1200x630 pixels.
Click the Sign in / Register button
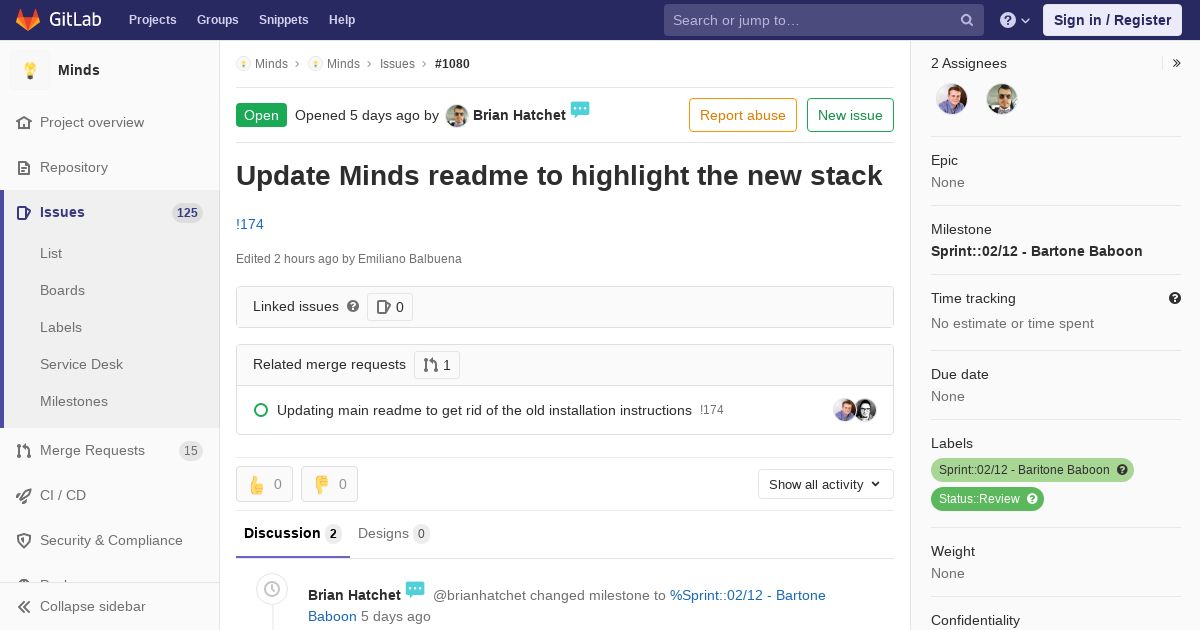(x=1112, y=20)
